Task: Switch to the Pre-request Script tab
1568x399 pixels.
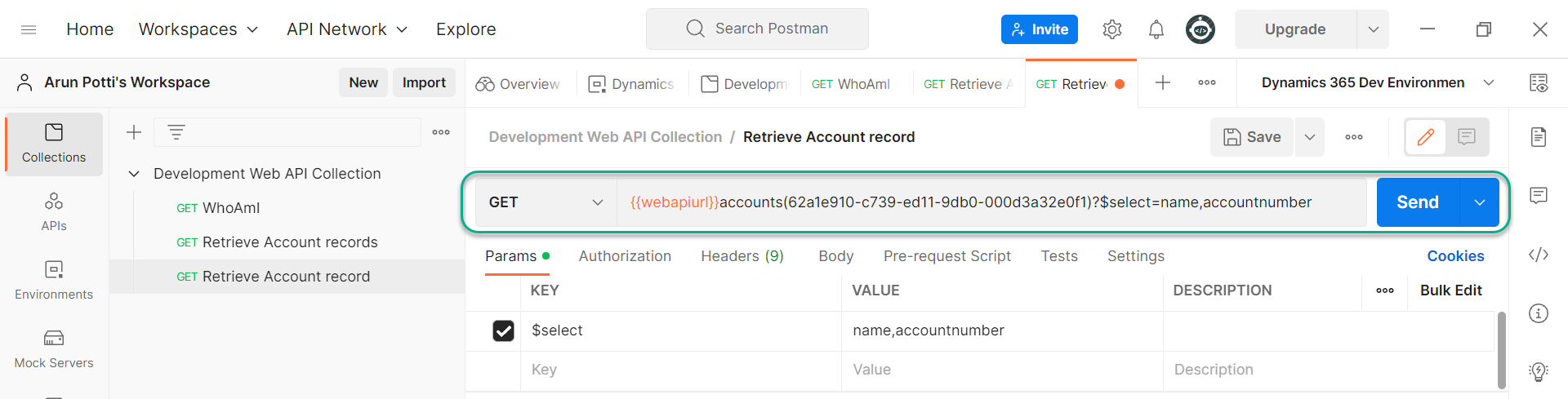Action: [x=947, y=256]
